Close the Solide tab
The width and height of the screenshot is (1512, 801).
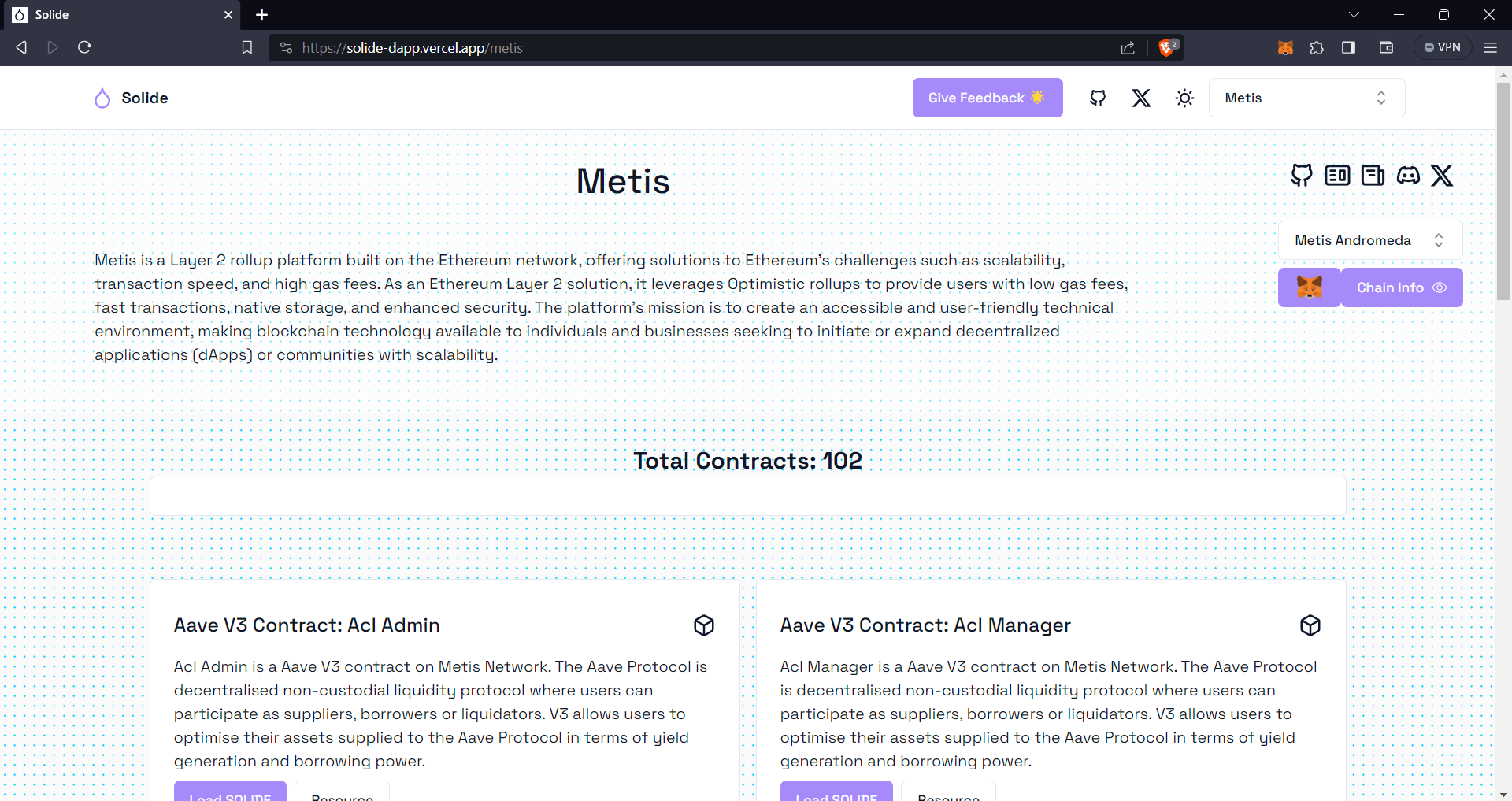[x=228, y=15]
